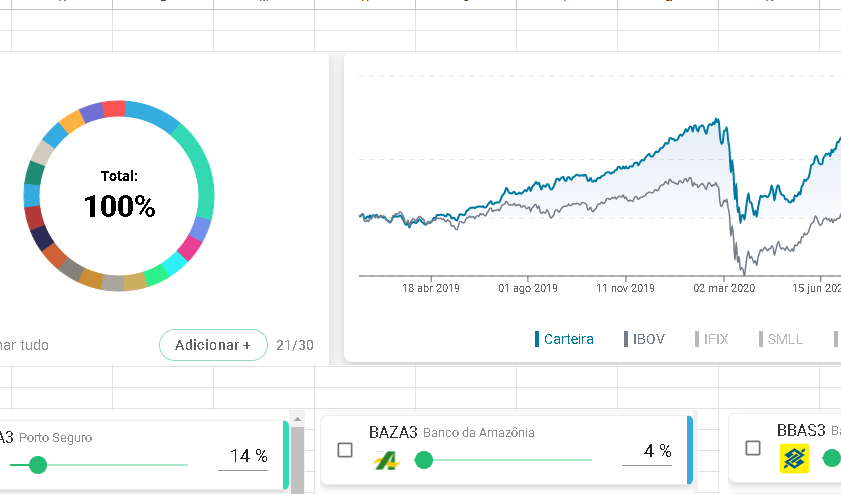This screenshot has height=494, width=841.
Task: Click the Porto Seguro slider handle
Action: pos(38,464)
